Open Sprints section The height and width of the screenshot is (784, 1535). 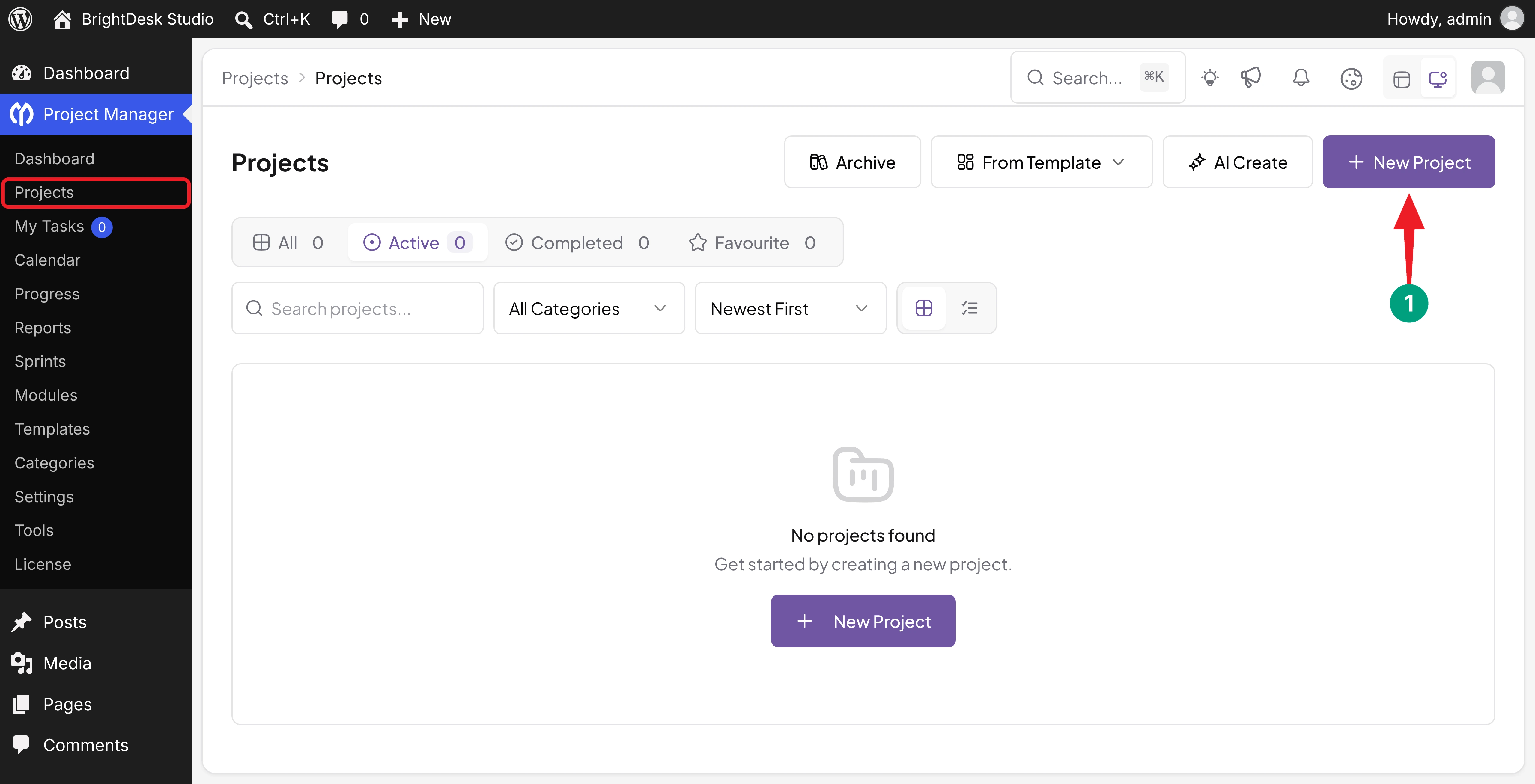(40, 362)
